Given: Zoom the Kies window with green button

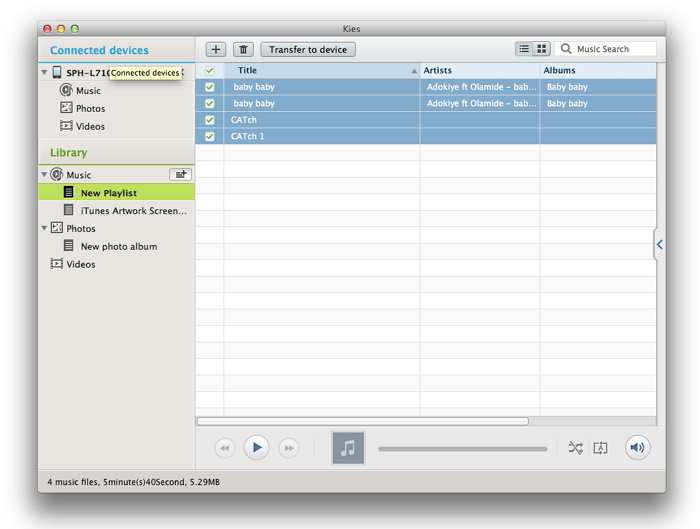Looking at the screenshot, I should coord(75,29).
